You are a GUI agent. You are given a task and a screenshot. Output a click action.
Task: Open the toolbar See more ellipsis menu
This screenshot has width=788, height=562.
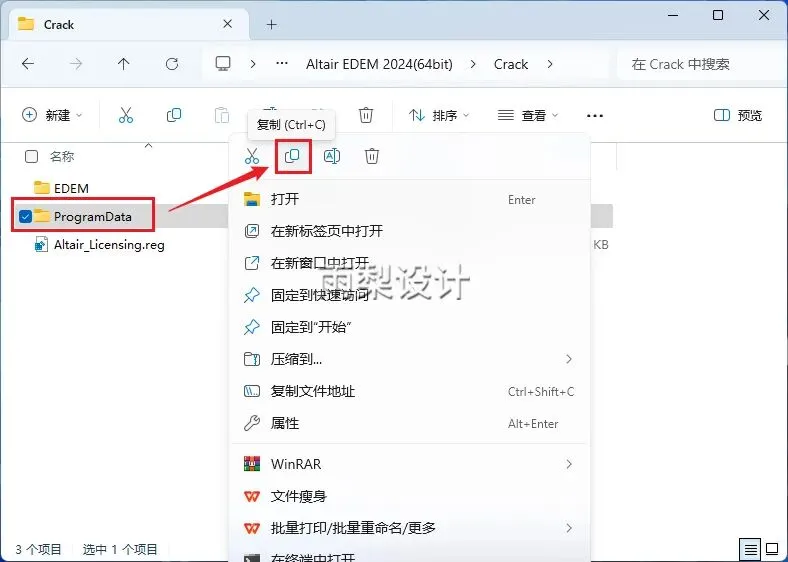tap(595, 116)
